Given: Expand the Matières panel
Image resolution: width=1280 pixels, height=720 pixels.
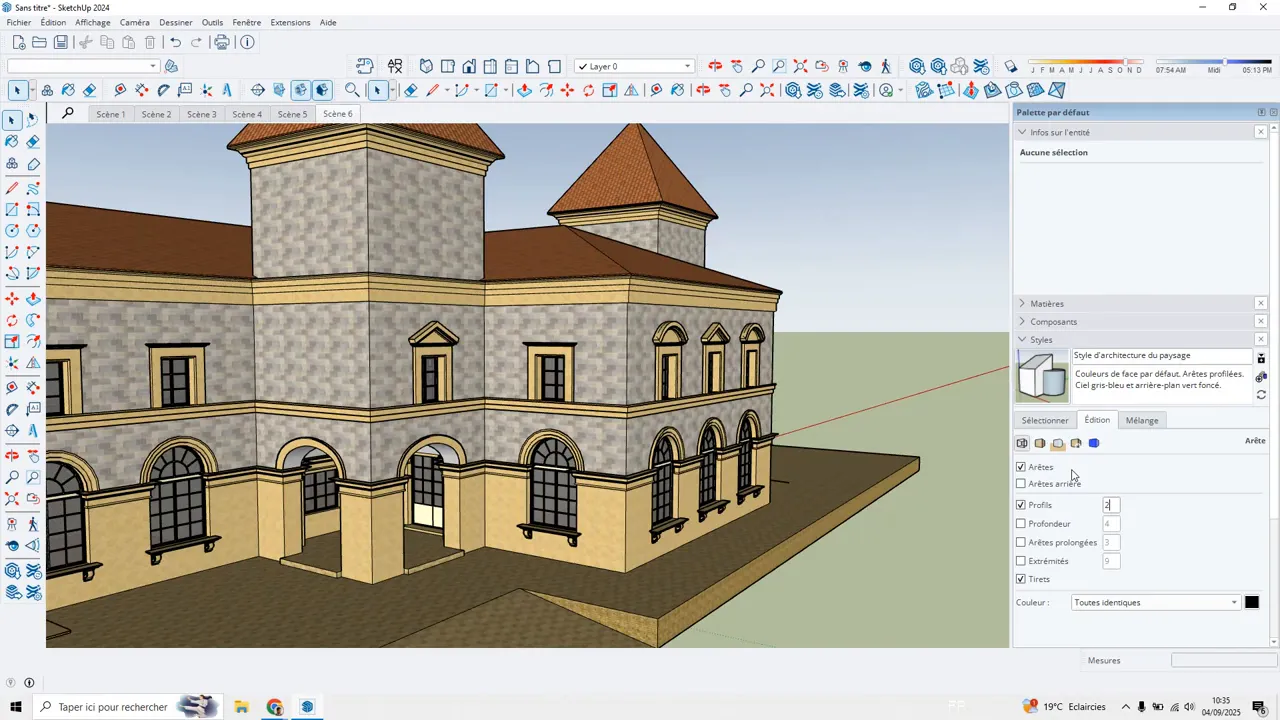Looking at the screenshot, I should 1047,304.
